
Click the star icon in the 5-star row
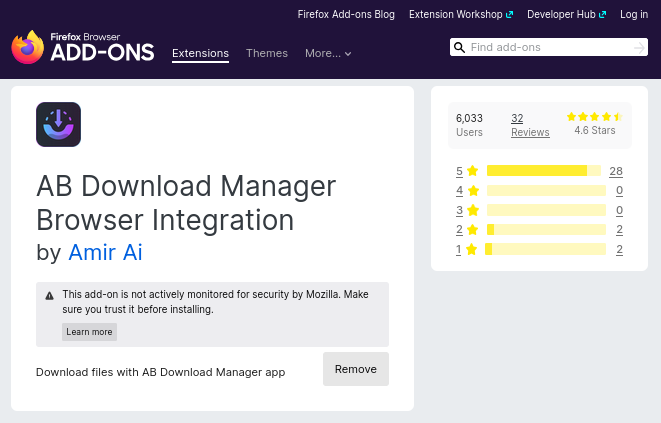(x=473, y=171)
